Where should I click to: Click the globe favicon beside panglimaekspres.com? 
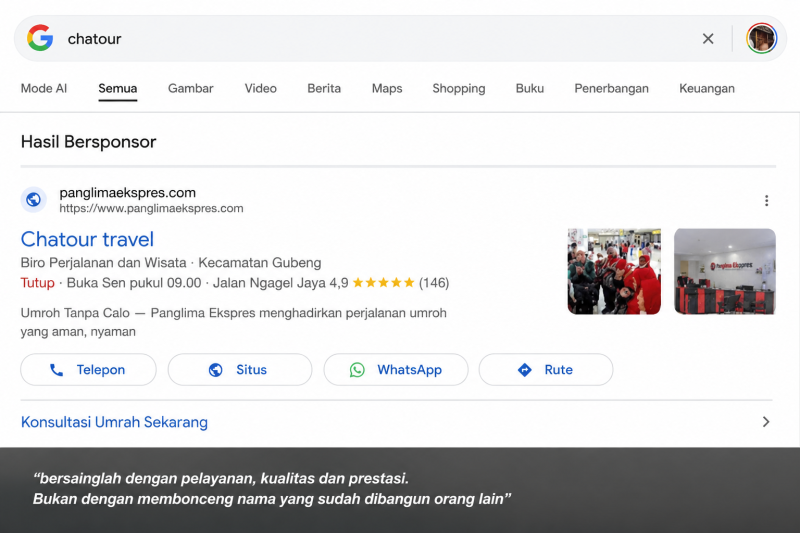34,199
